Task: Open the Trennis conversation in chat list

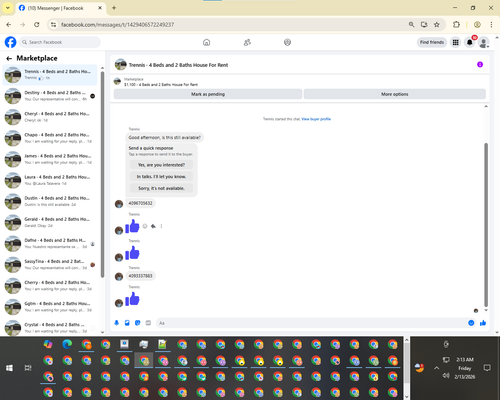Action: point(50,75)
